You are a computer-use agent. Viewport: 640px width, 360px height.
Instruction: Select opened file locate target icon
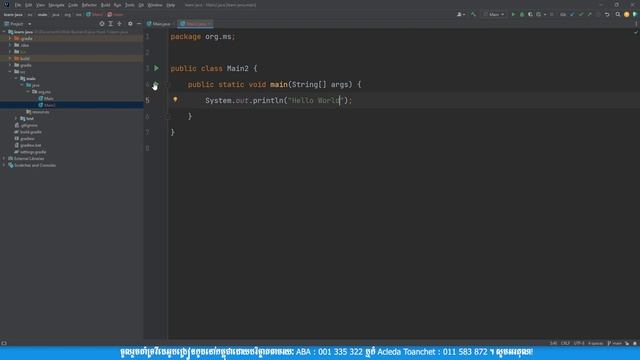tap(102, 24)
